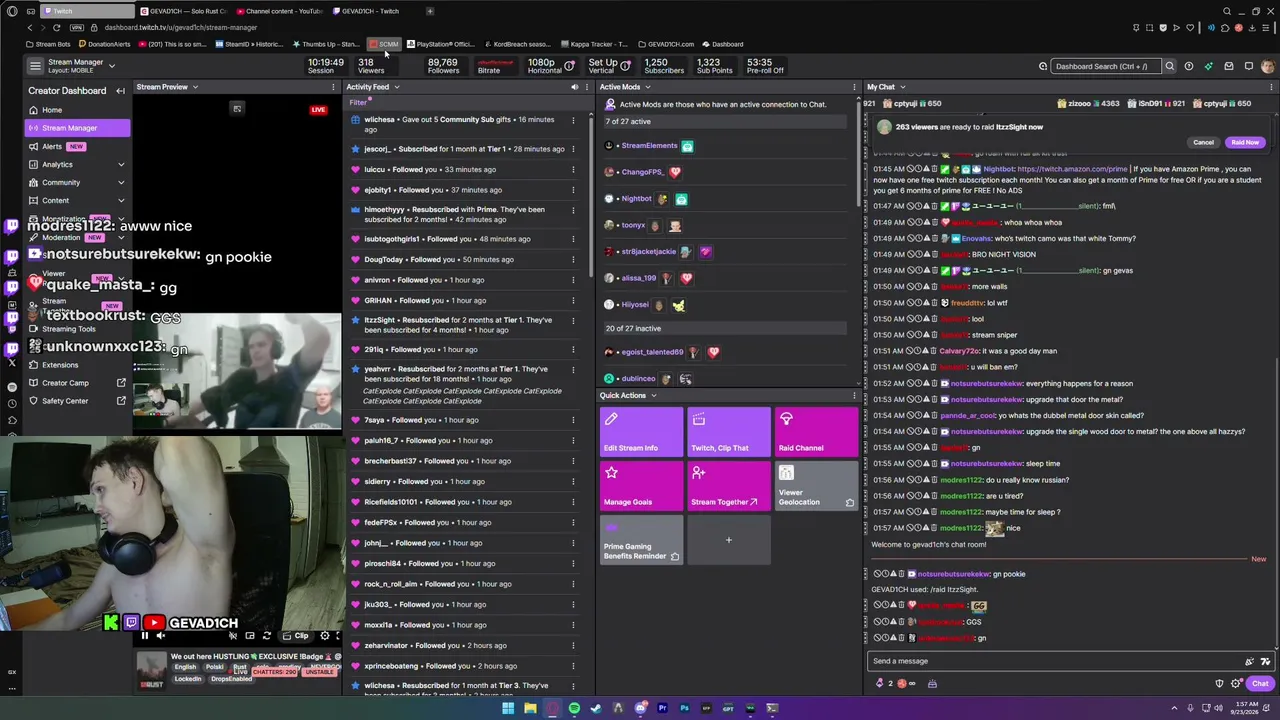Viewport: 1280px width, 720px height.
Task: Expand the Analytics section
Action: click(x=77, y=164)
